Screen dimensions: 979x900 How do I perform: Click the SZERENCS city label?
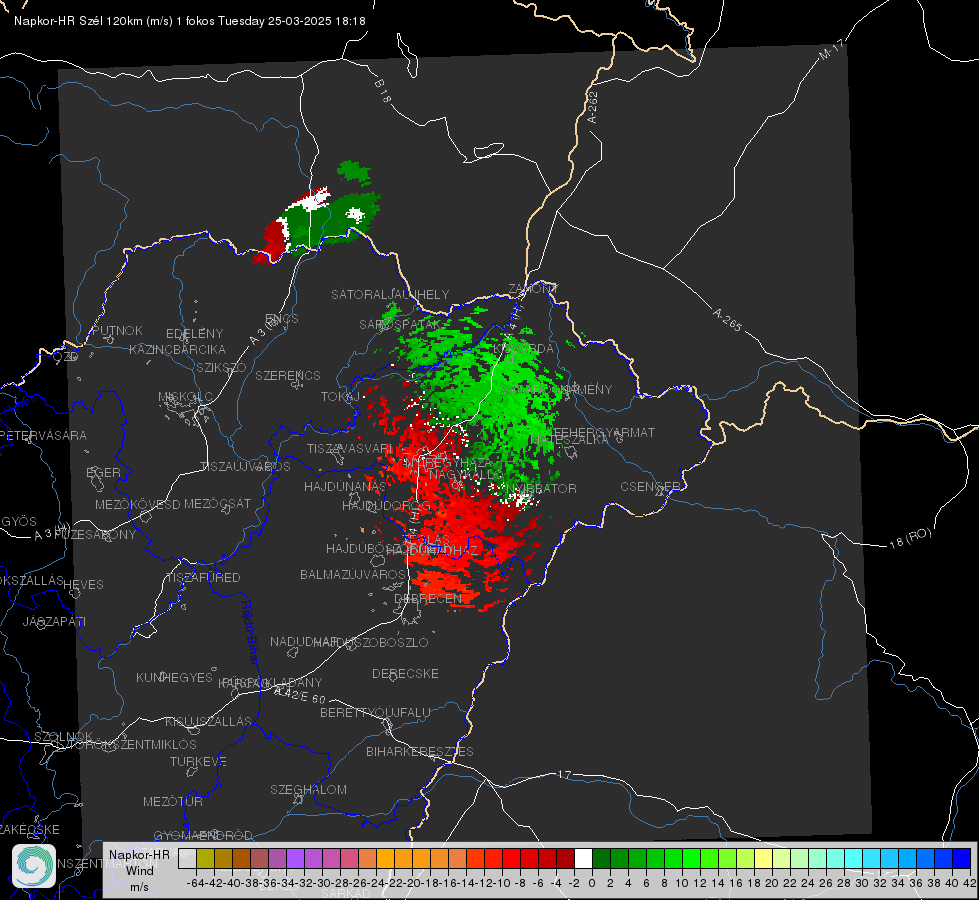pos(288,375)
